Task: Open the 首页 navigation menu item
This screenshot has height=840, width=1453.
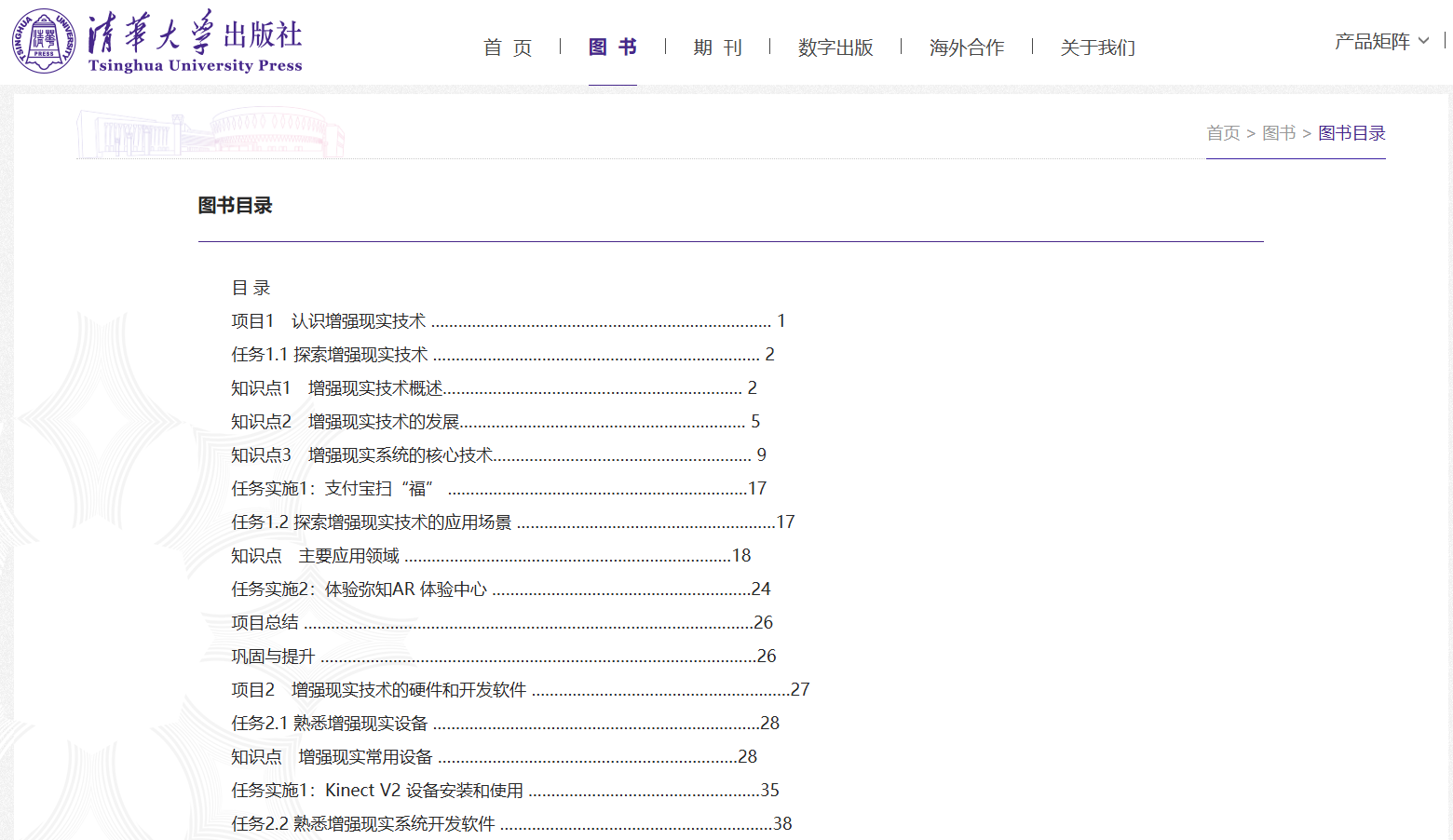Action: click(x=508, y=47)
